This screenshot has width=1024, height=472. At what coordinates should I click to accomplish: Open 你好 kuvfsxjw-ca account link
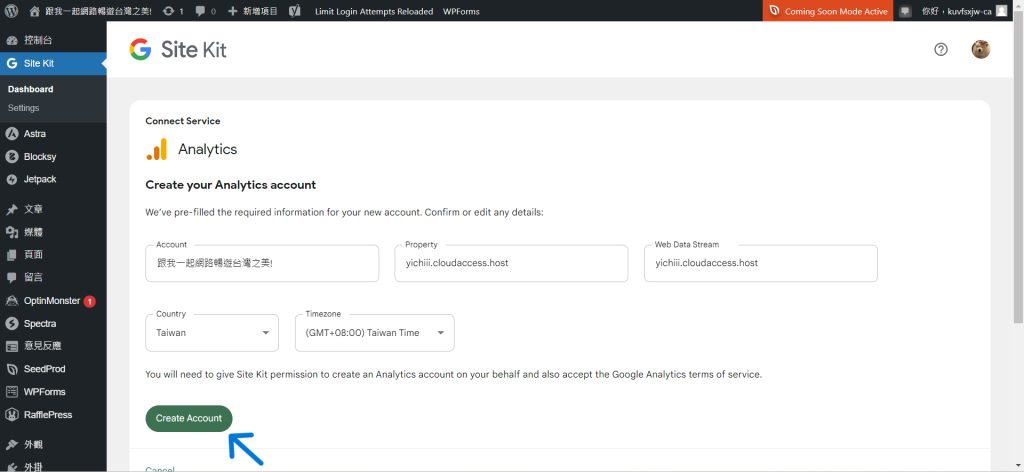point(957,11)
